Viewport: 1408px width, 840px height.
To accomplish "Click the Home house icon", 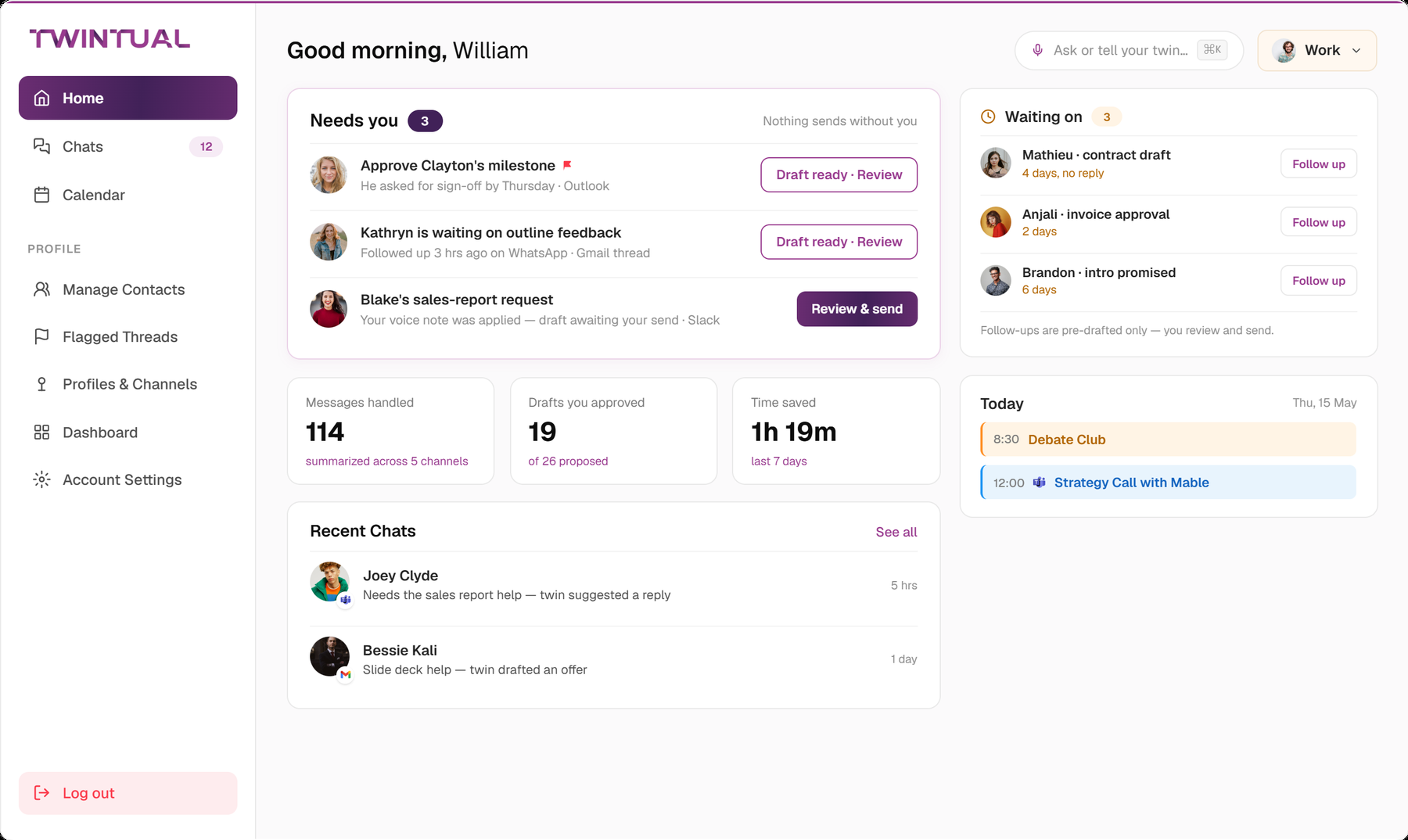I will (42, 98).
